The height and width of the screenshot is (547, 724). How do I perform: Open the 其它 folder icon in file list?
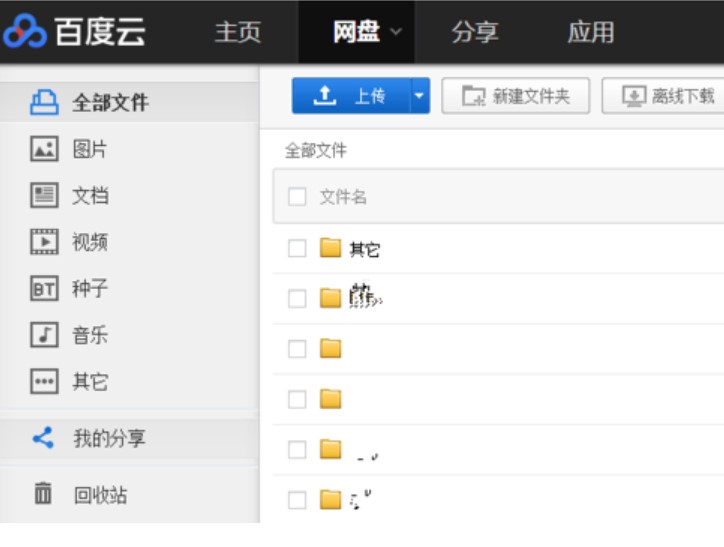coord(331,248)
